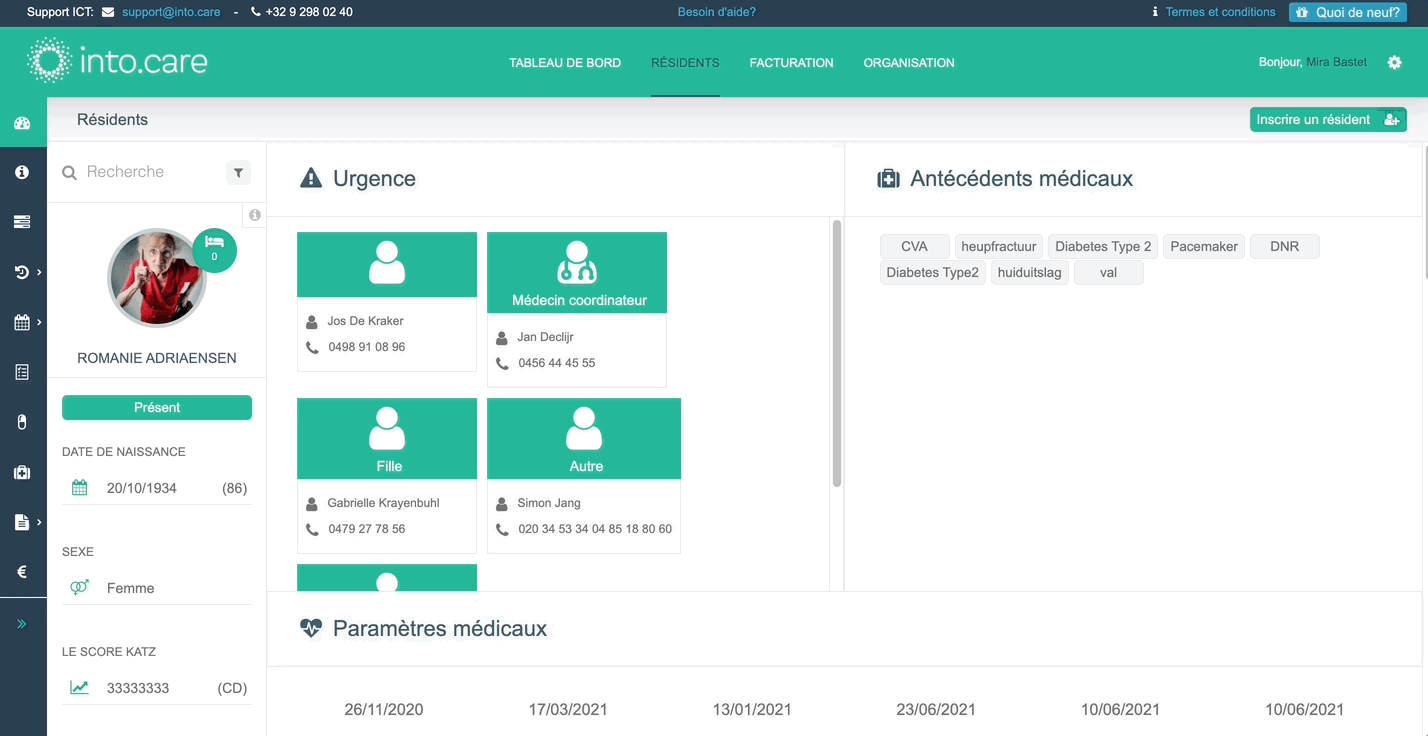Click the date of birth calendar icon

(x=80, y=488)
